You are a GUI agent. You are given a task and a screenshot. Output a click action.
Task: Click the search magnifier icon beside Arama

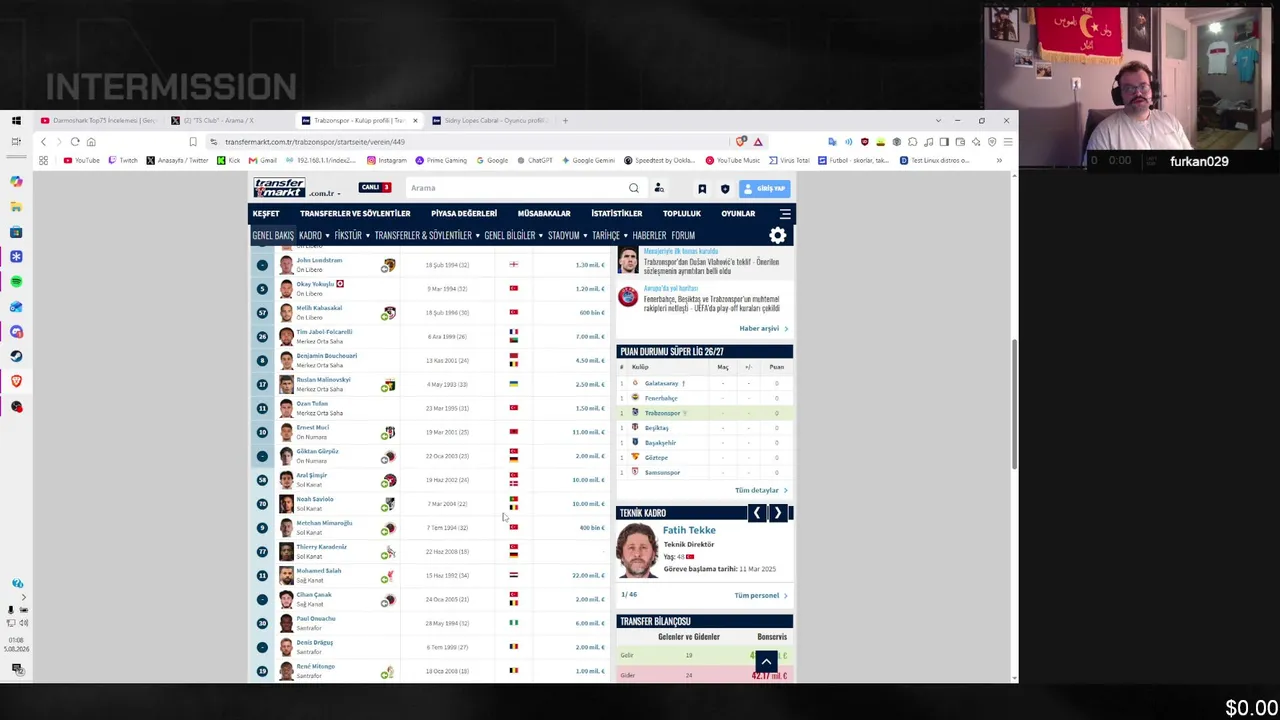633,188
